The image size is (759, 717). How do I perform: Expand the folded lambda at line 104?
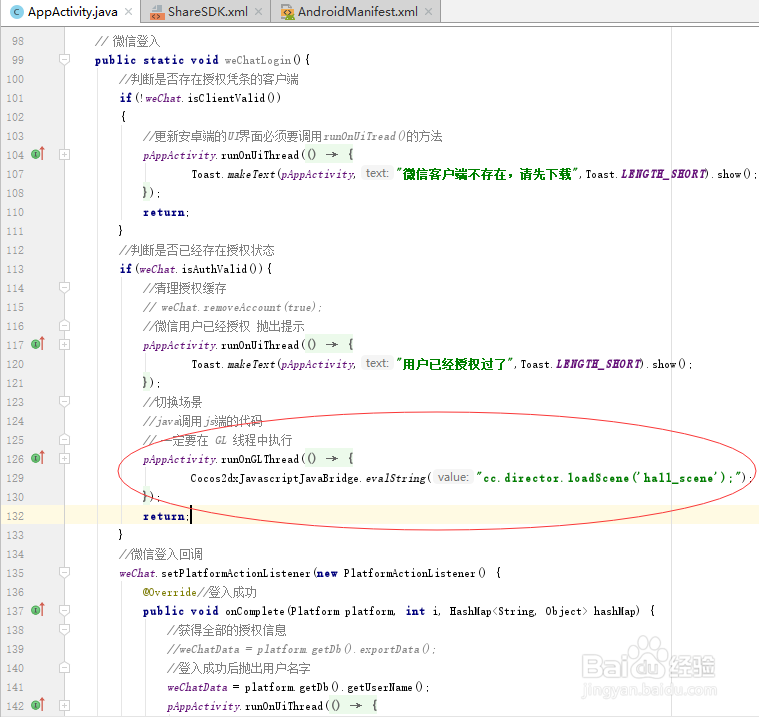pyautogui.click(x=64, y=154)
